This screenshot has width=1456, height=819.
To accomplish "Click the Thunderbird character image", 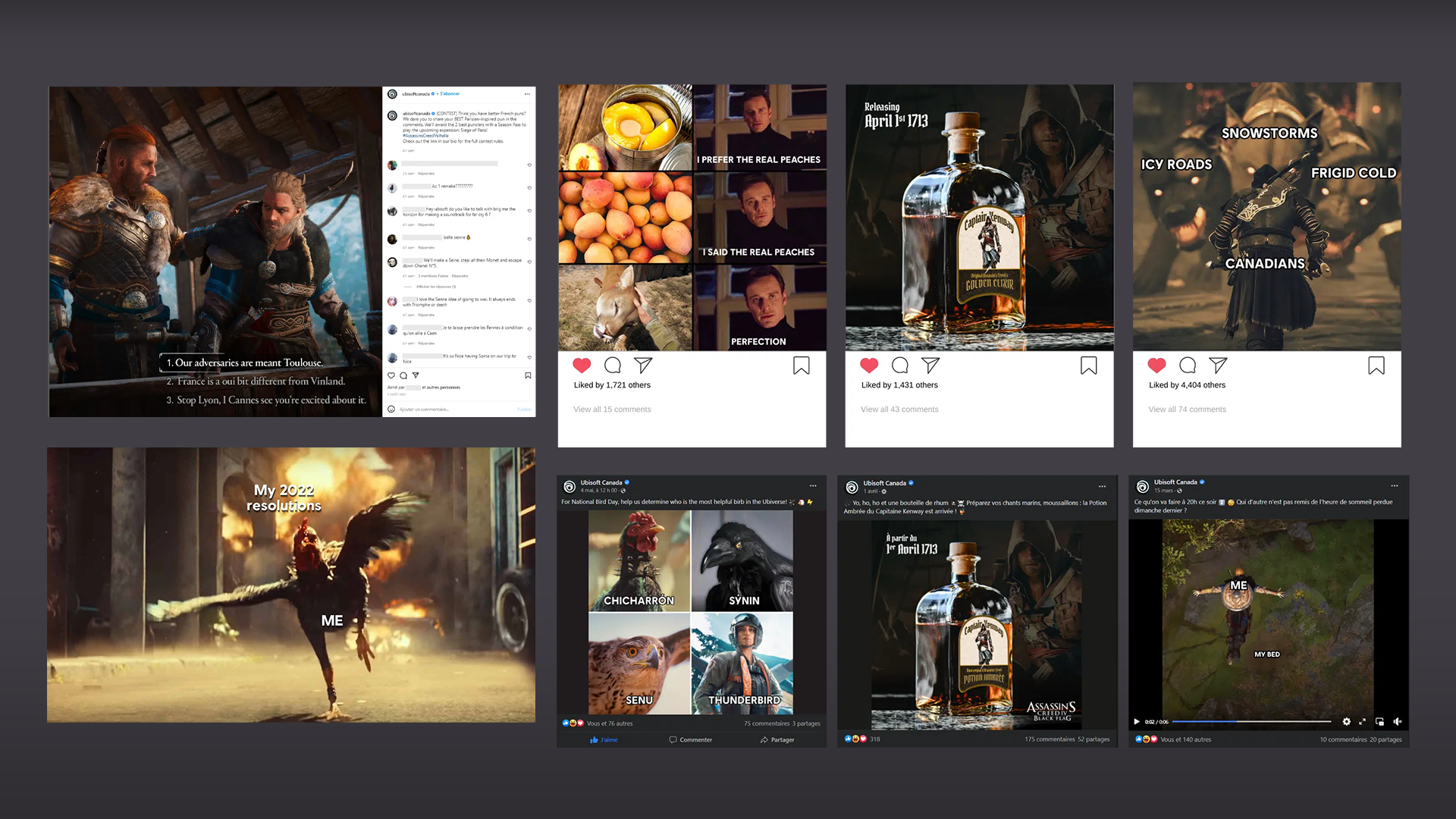I will point(742,663).
